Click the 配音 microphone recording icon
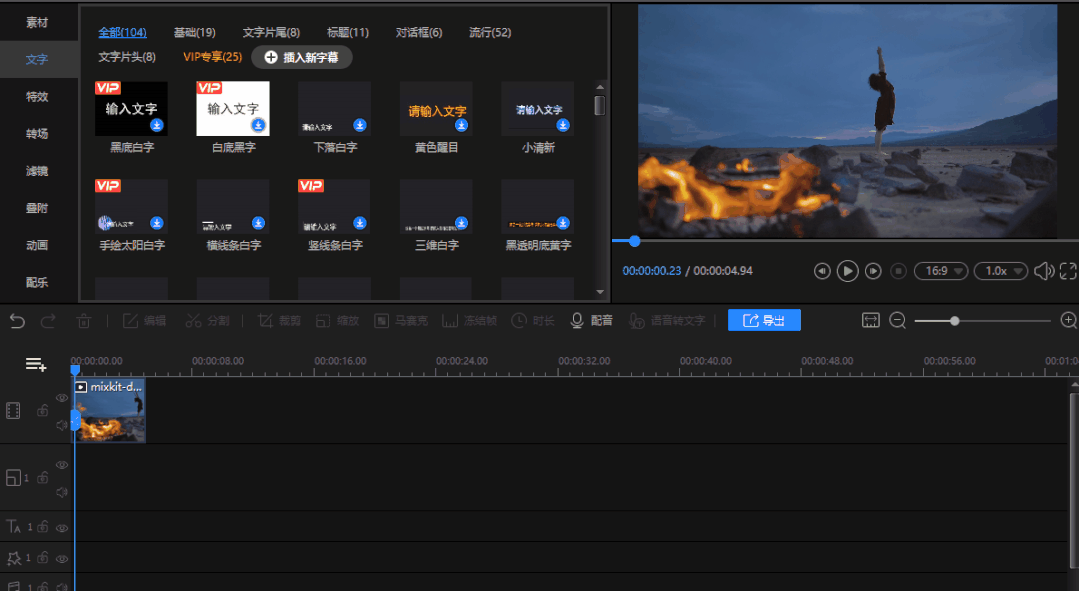1079x591 pixels. click(576, 320)
